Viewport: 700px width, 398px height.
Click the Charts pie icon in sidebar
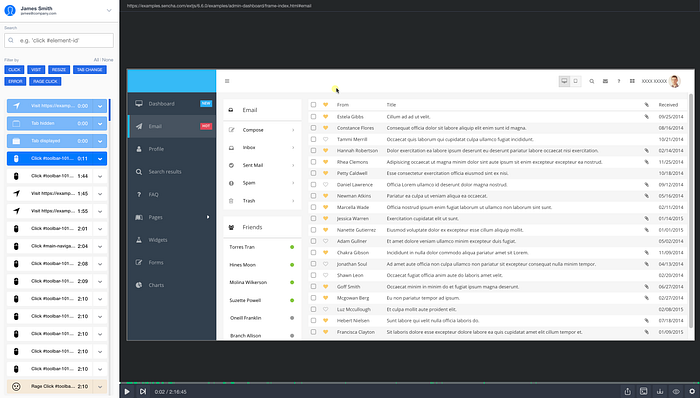[139, 285]
